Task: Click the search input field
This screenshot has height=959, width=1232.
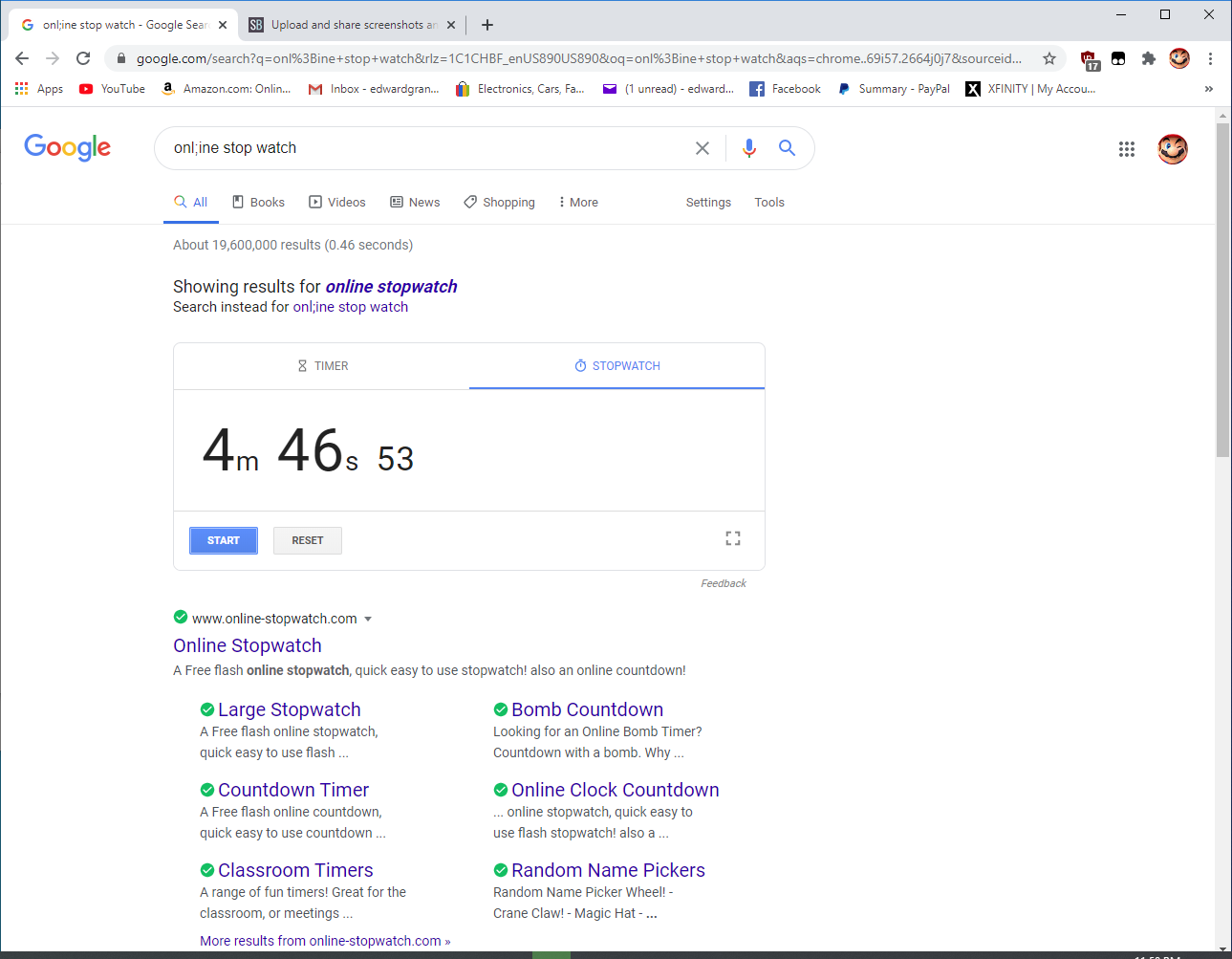Action: click(425, 148)
